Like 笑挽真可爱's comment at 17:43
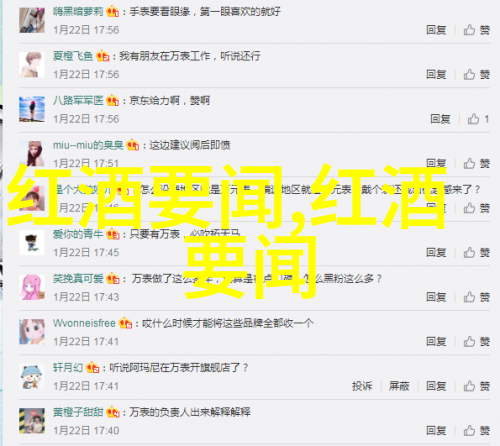Screen dimensions: 500x446 tap(476, 297)
